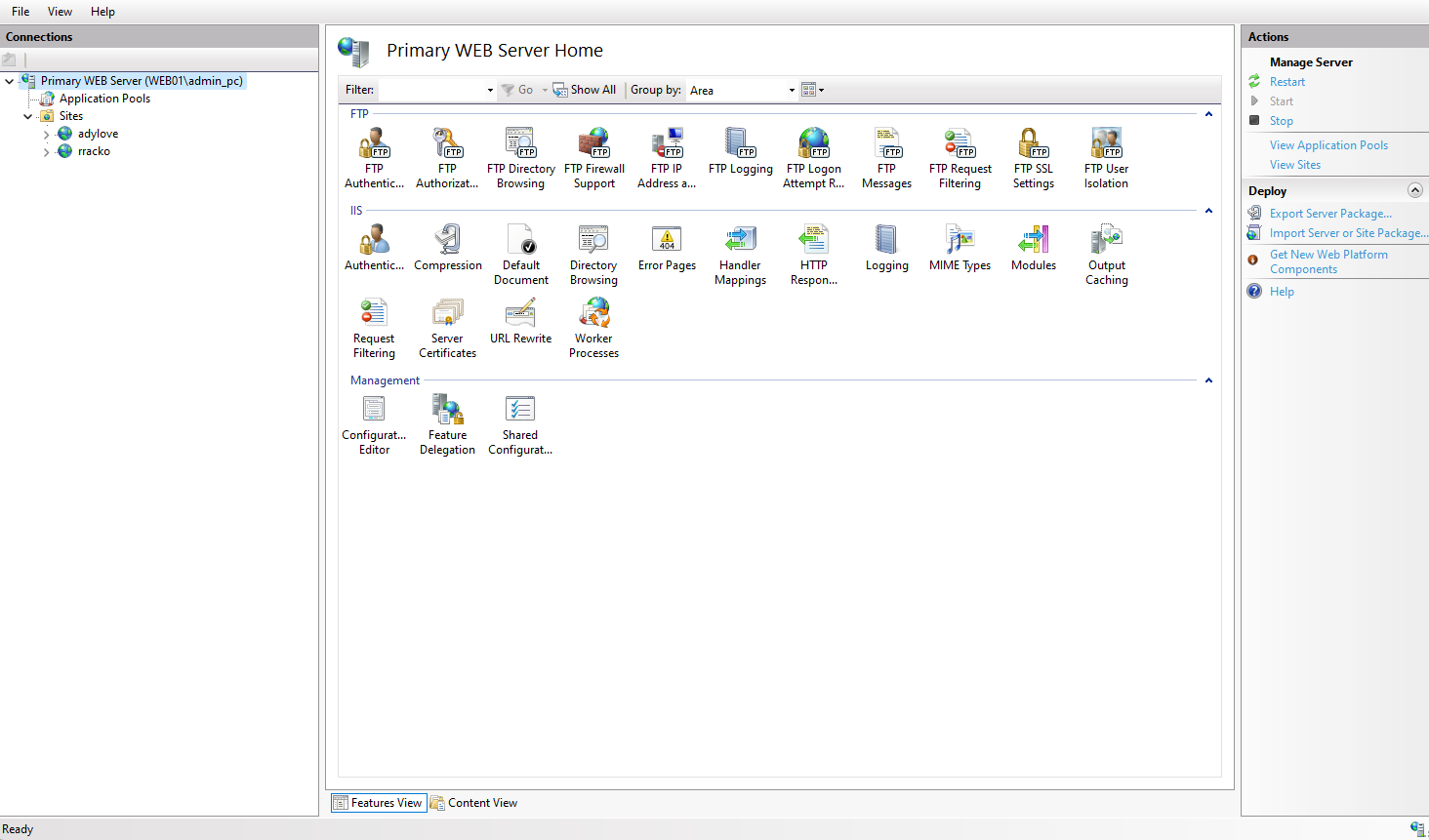Click View Application Pools link

pyautogui.click(x=1328, y=145)
